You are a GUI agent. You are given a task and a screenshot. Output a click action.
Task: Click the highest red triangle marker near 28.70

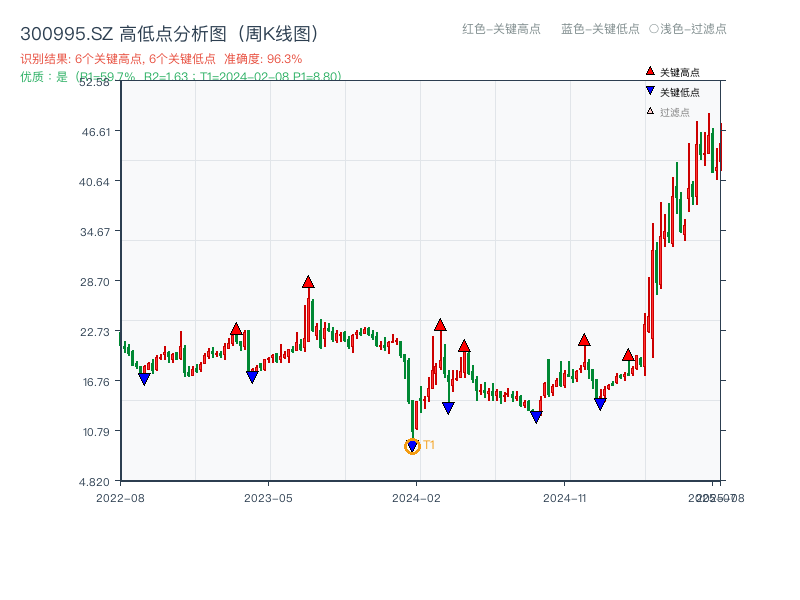[309, 282]
